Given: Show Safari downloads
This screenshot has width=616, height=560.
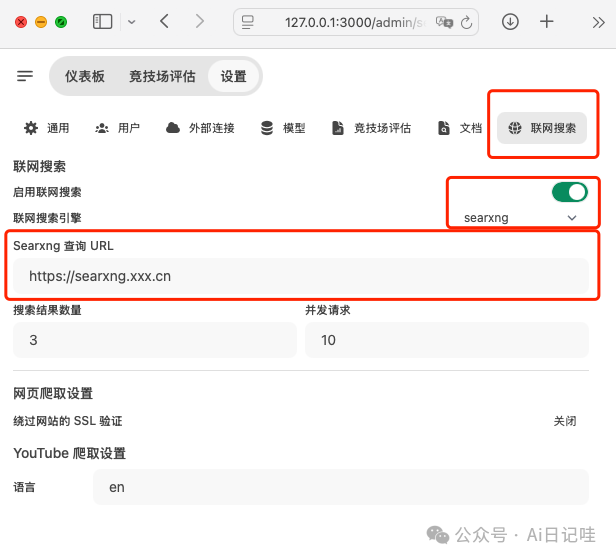Looking at the screenshot, I should [x=510, y=22].
